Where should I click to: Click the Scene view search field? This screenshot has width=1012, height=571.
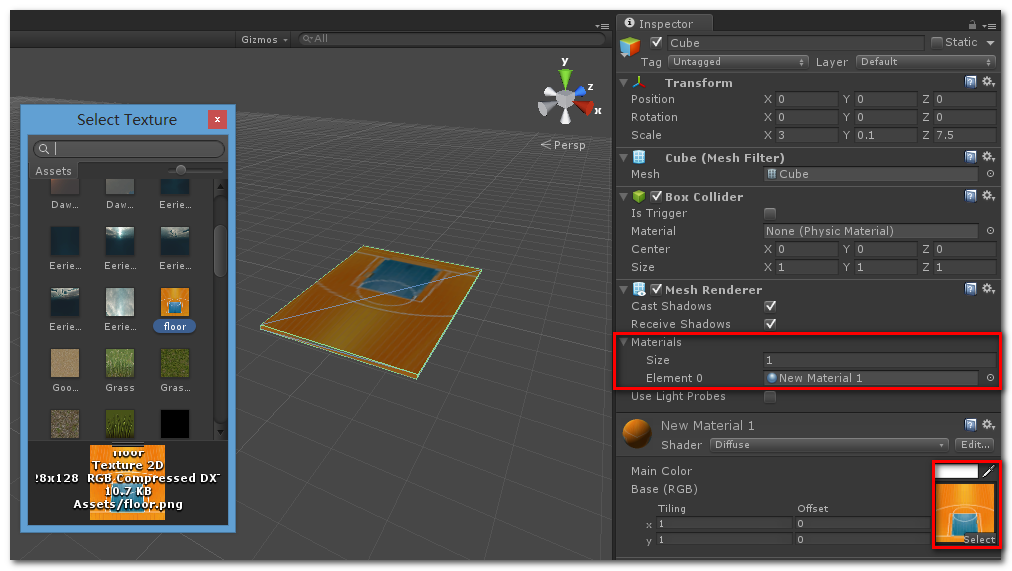click(450, 39)
